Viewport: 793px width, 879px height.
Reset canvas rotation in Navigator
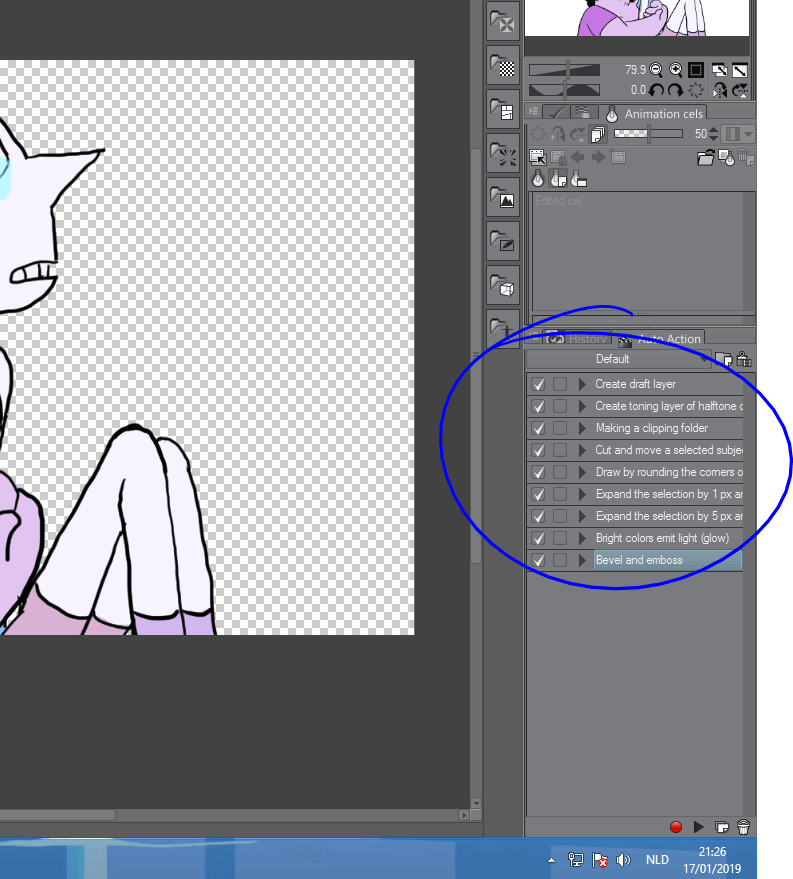[x=696, y=90]
